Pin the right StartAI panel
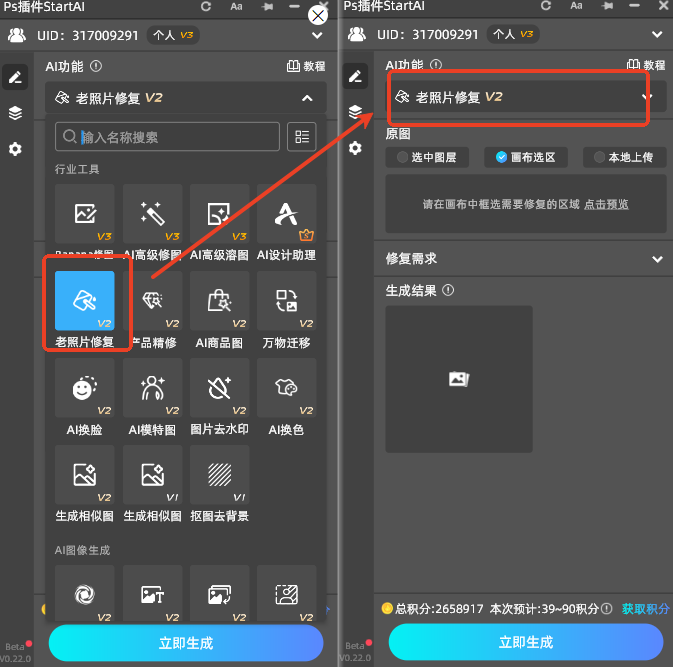The image size is (673, 667). tap(607, 6)
